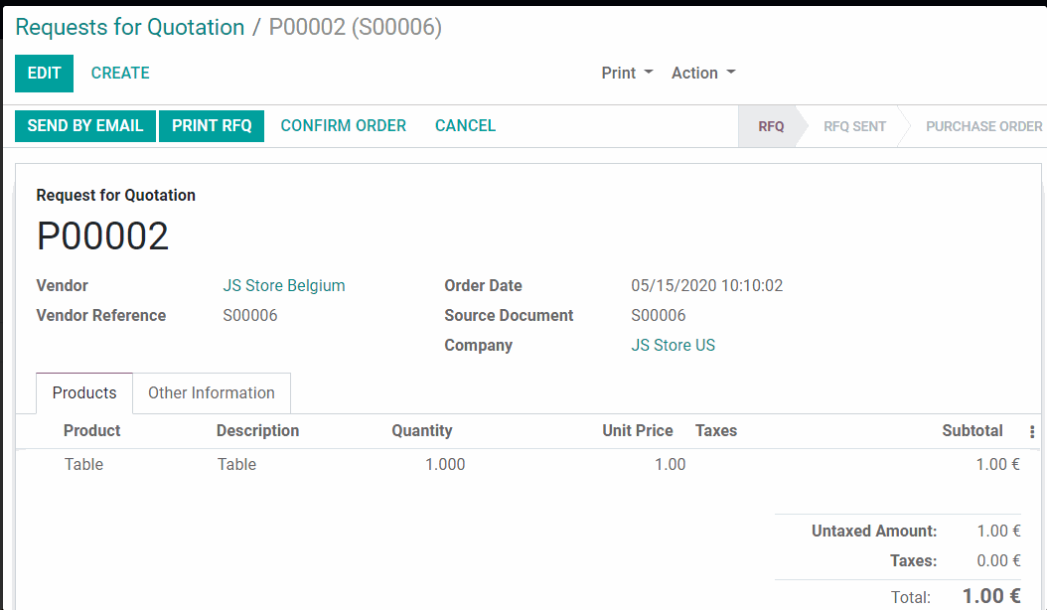Expand the Print dropdown
This screenshot has height=610, width=1047.
point(626,73)
